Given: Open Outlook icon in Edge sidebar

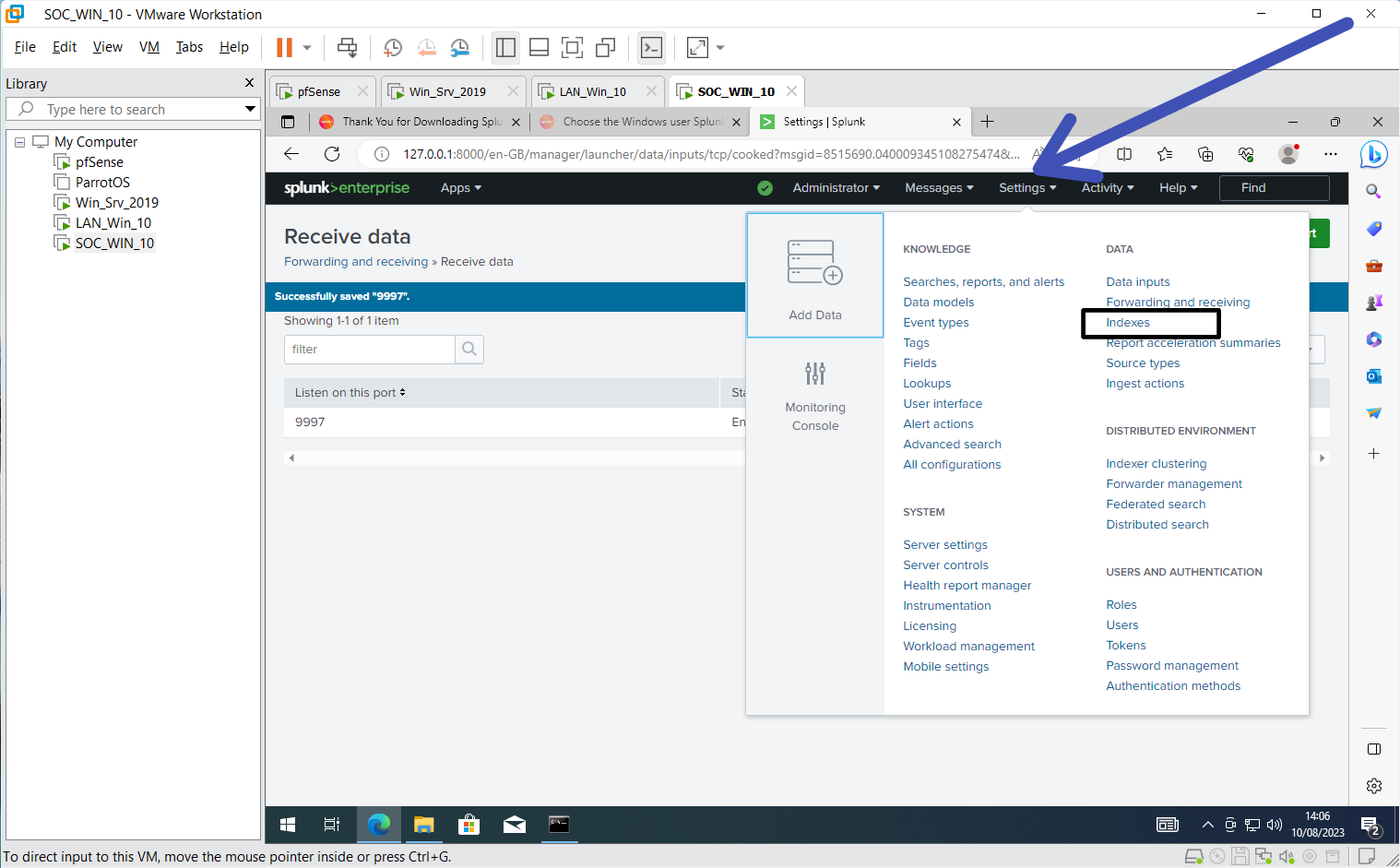Looking at the screenshot, I should pyautogui.click(x=1373, y=376).
